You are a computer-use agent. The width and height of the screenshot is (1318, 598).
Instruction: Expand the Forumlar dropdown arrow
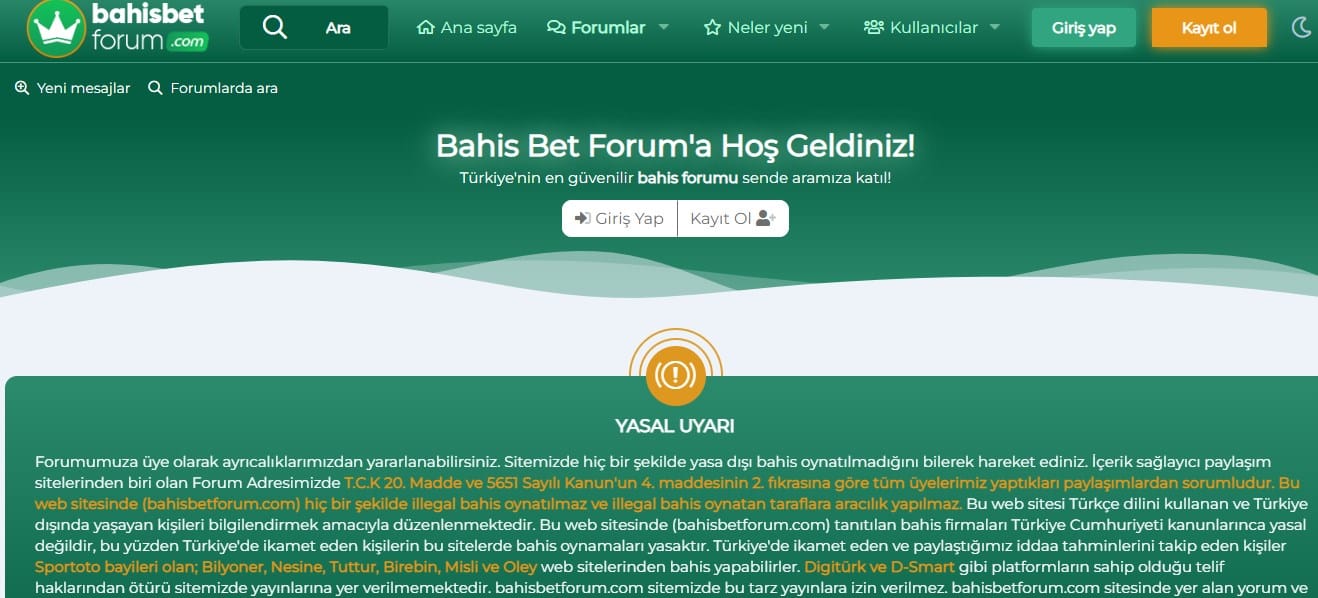(664, 27)
